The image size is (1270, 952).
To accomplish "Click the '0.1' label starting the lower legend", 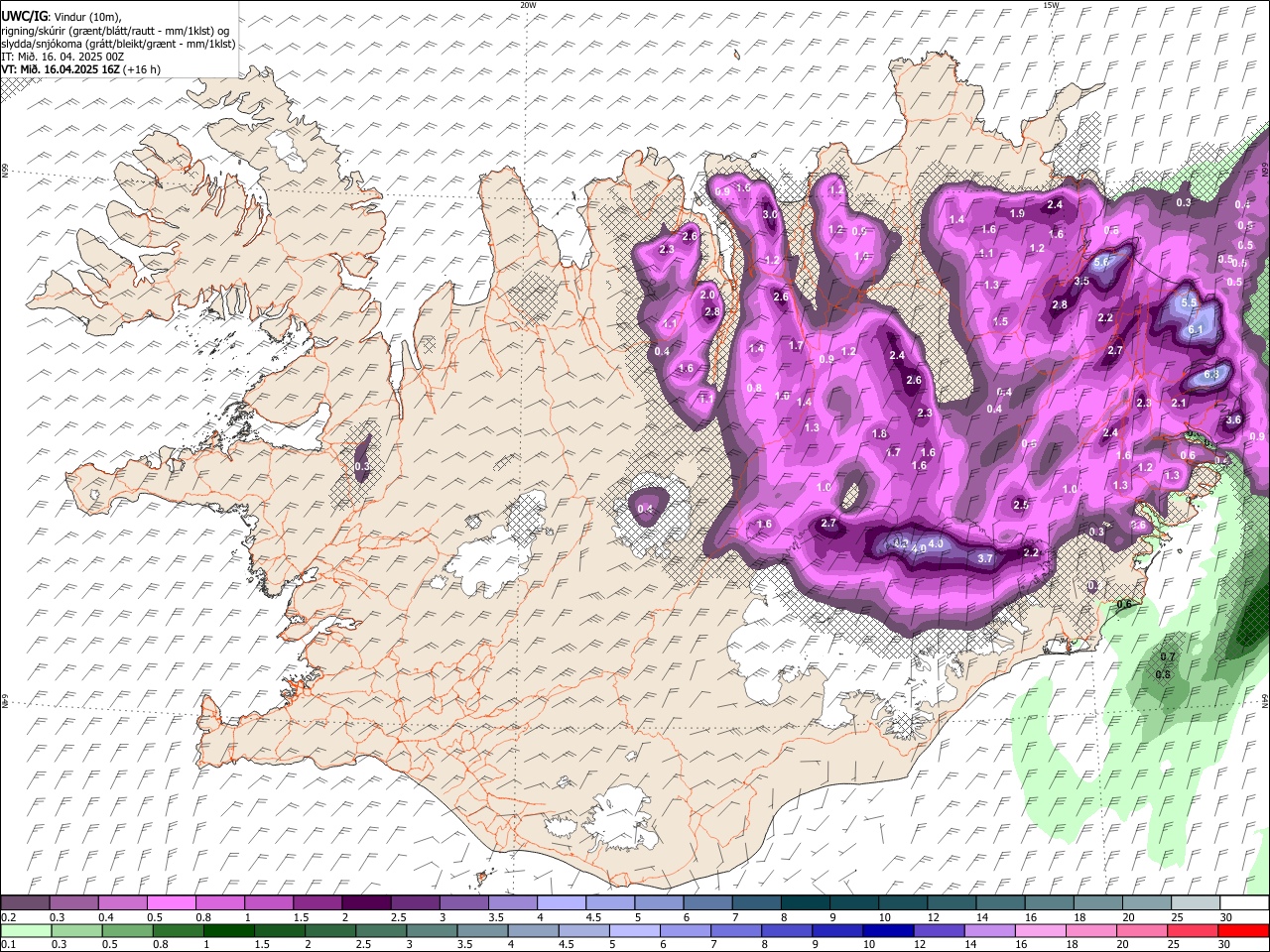I will point(8,944).
